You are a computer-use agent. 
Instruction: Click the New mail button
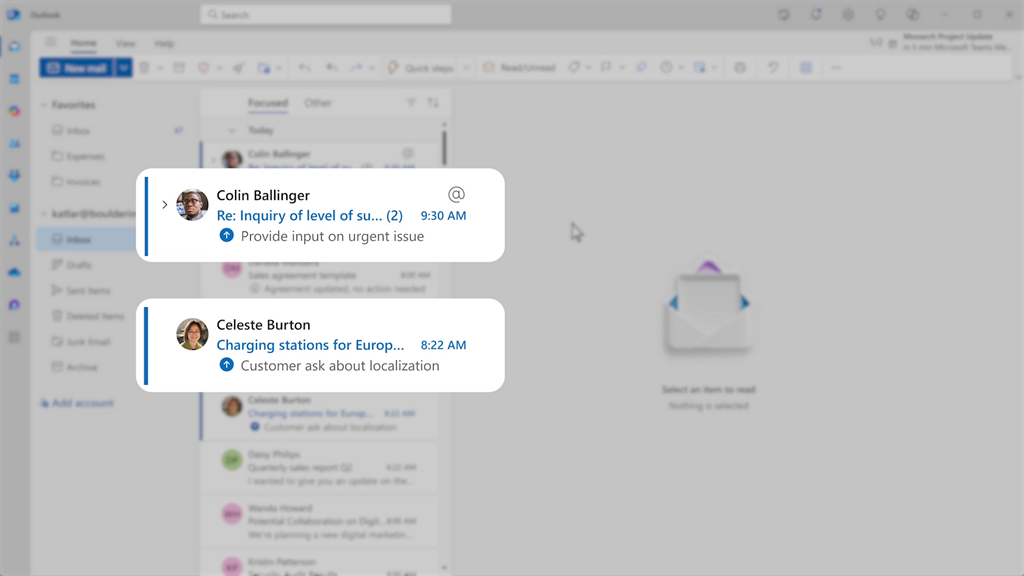click(77, 68)
